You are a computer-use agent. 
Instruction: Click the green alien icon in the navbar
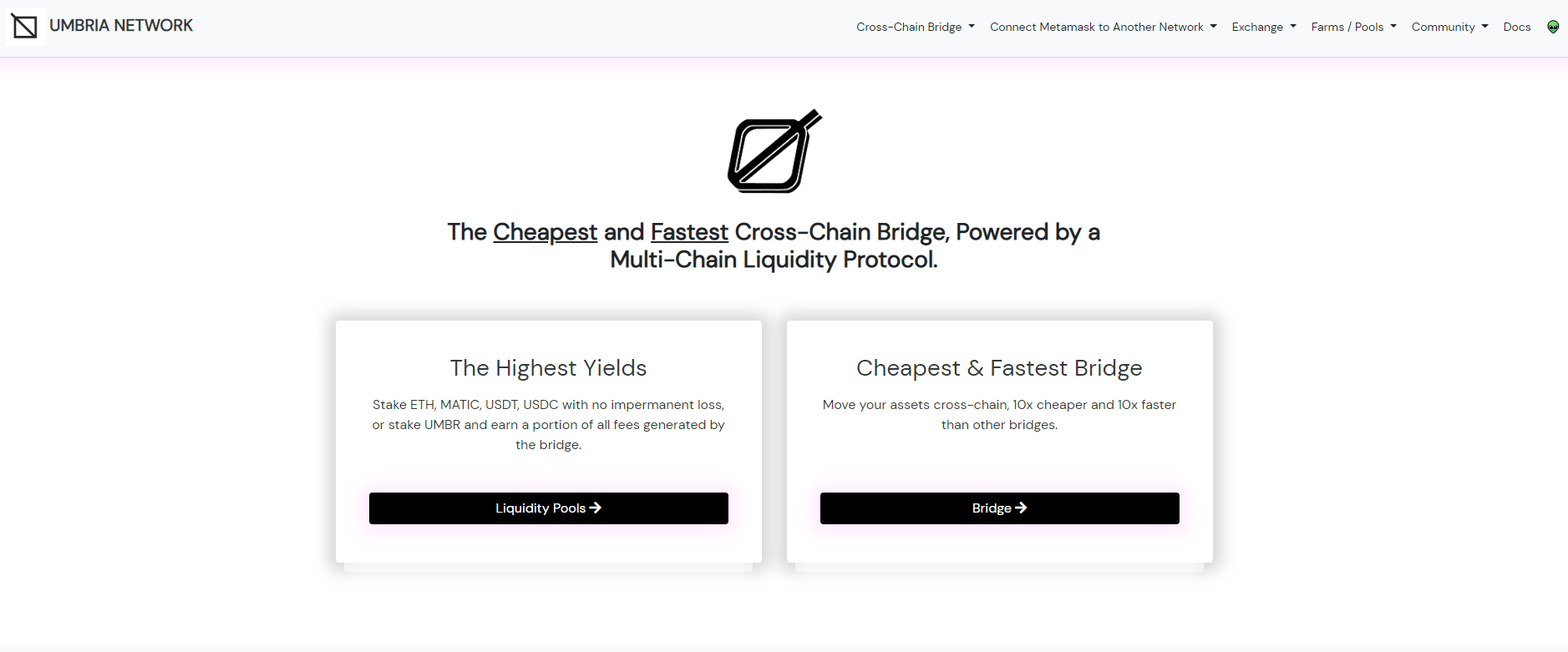[x=1553, y=27]
